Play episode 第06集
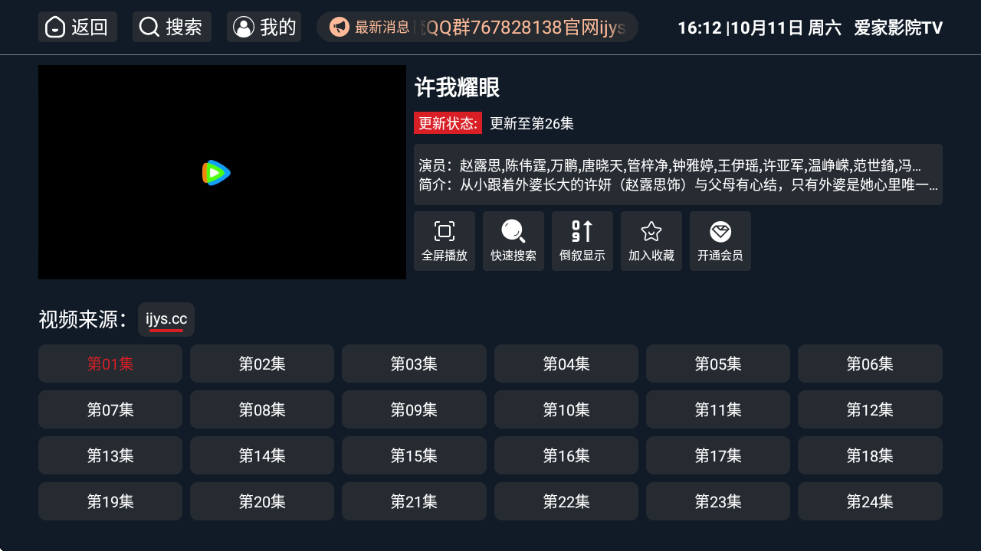Viewport: 981px width, 551px height. 870,364
